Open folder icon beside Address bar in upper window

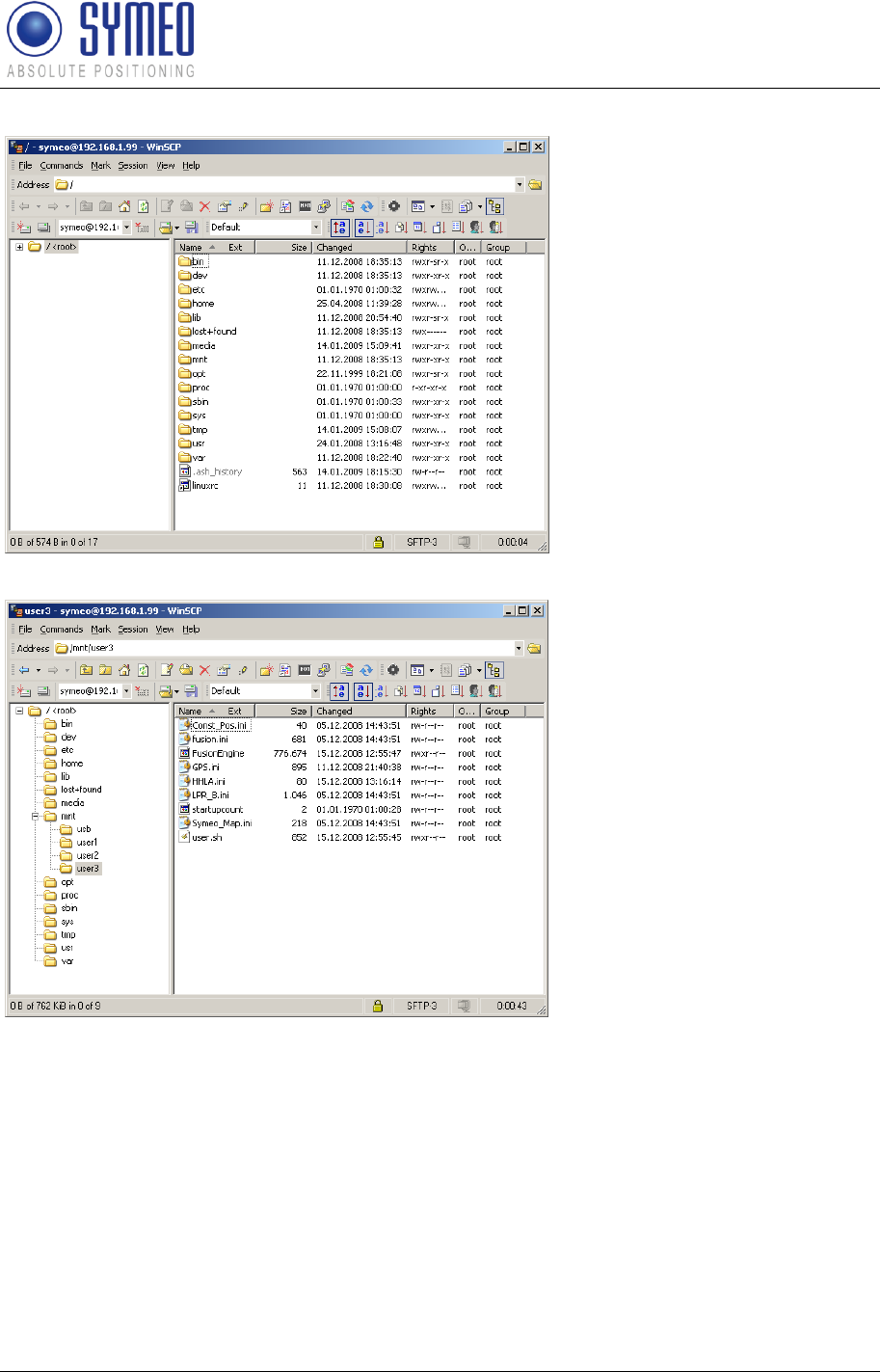(x=535, y=184)
